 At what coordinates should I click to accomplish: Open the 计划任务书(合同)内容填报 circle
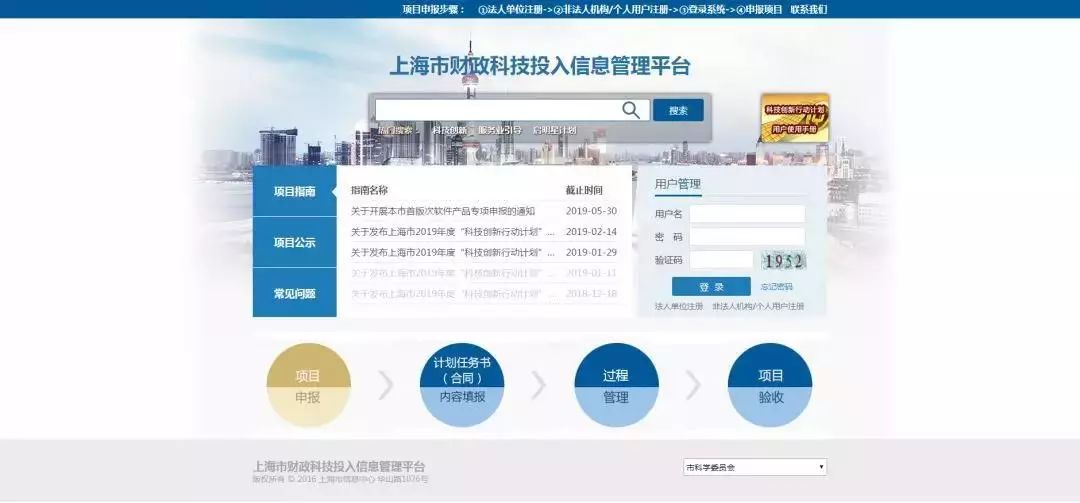click(x=462, y=385)
